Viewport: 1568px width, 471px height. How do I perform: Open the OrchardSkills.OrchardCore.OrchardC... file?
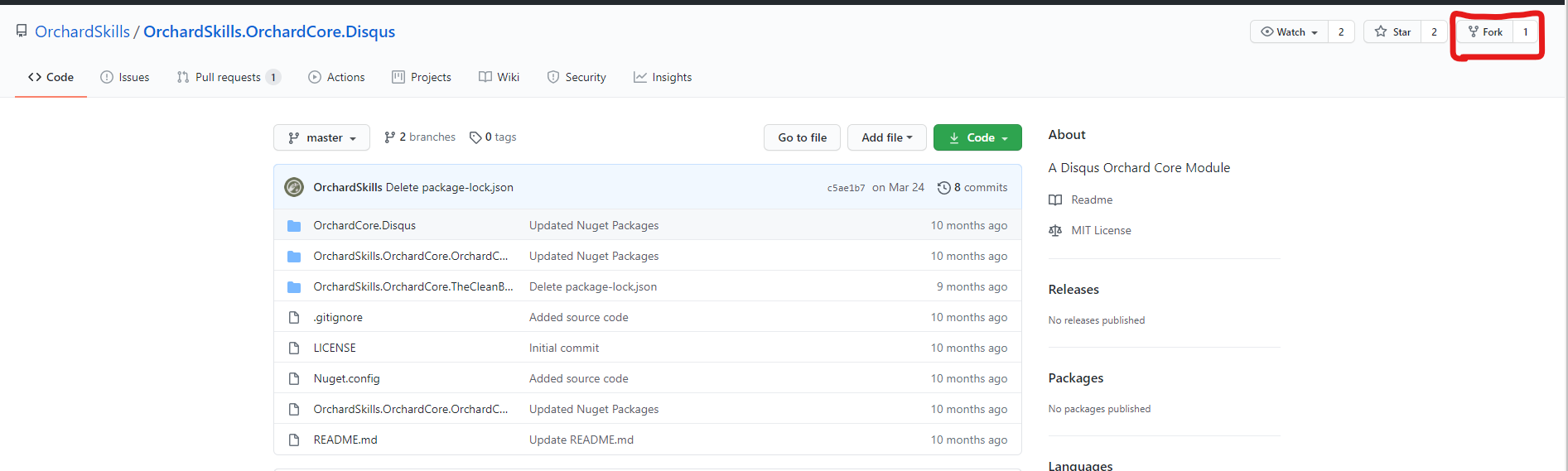411,409
